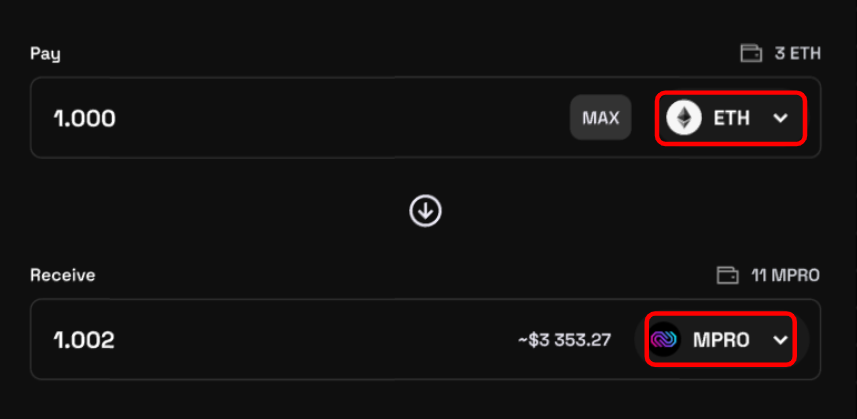Image resolution: width=857 pixels, height=419 pixels.
Task: Click the Pay section label
Action: (45, 54)
